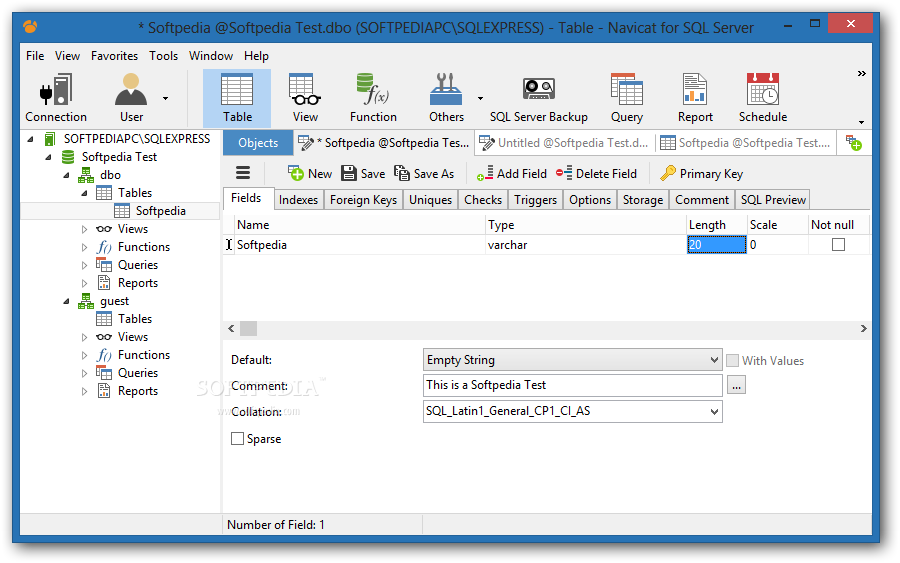Open the Favorites menu

[114, 56]
